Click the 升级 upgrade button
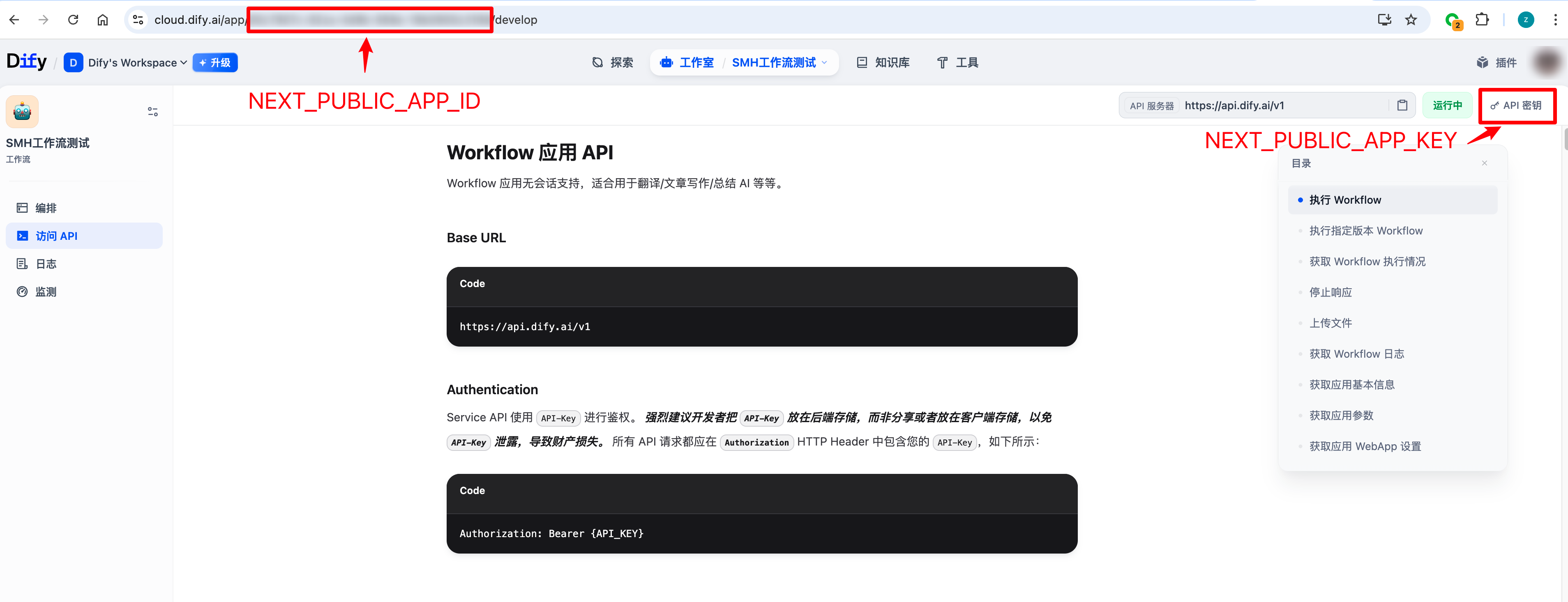Image resolution: width=1568 pixels, height=602 pixels. coord(215,63)
